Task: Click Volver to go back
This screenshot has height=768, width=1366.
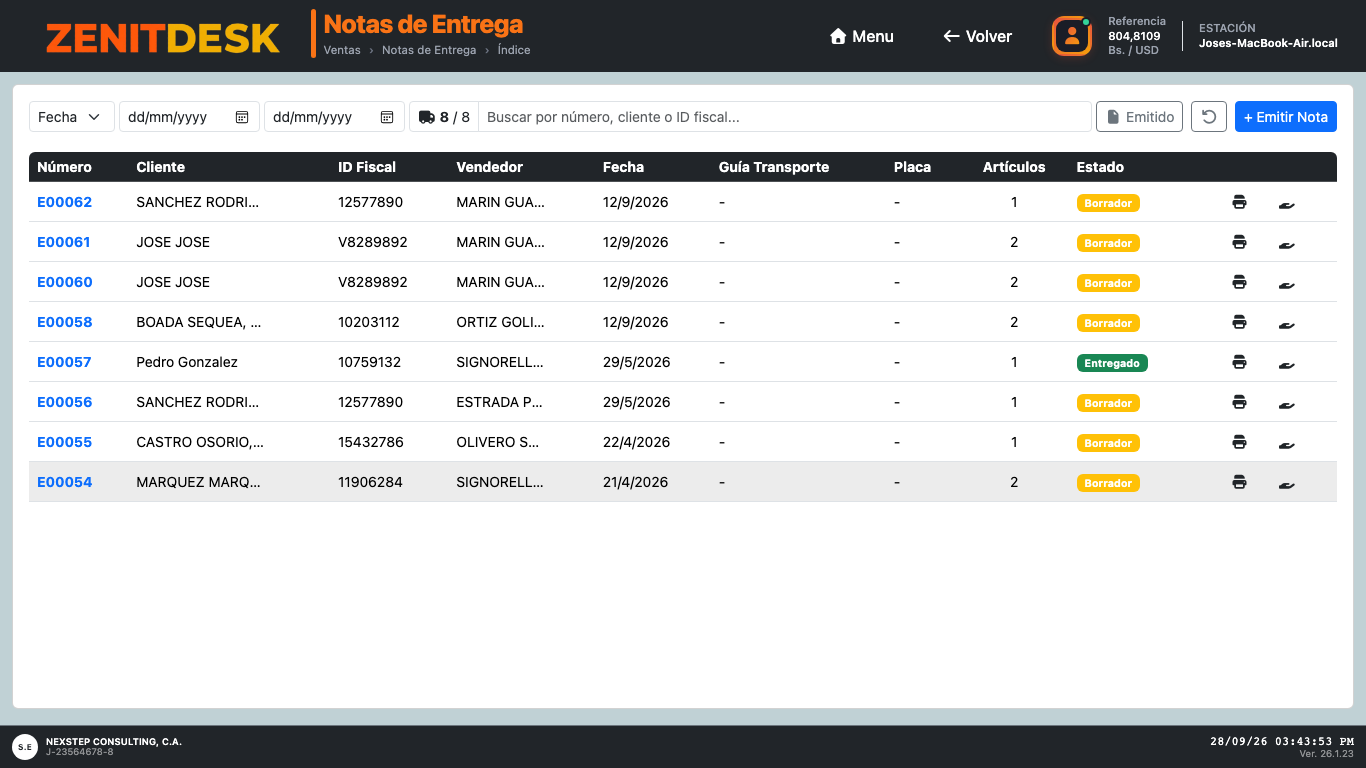Action: point(978,36)
